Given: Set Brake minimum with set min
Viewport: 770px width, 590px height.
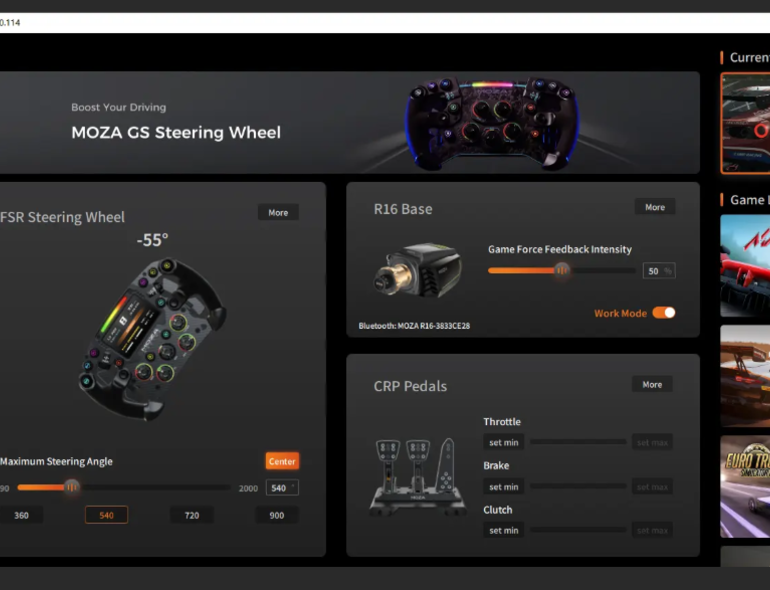Looking at the screenshot, I should (503, 486).
